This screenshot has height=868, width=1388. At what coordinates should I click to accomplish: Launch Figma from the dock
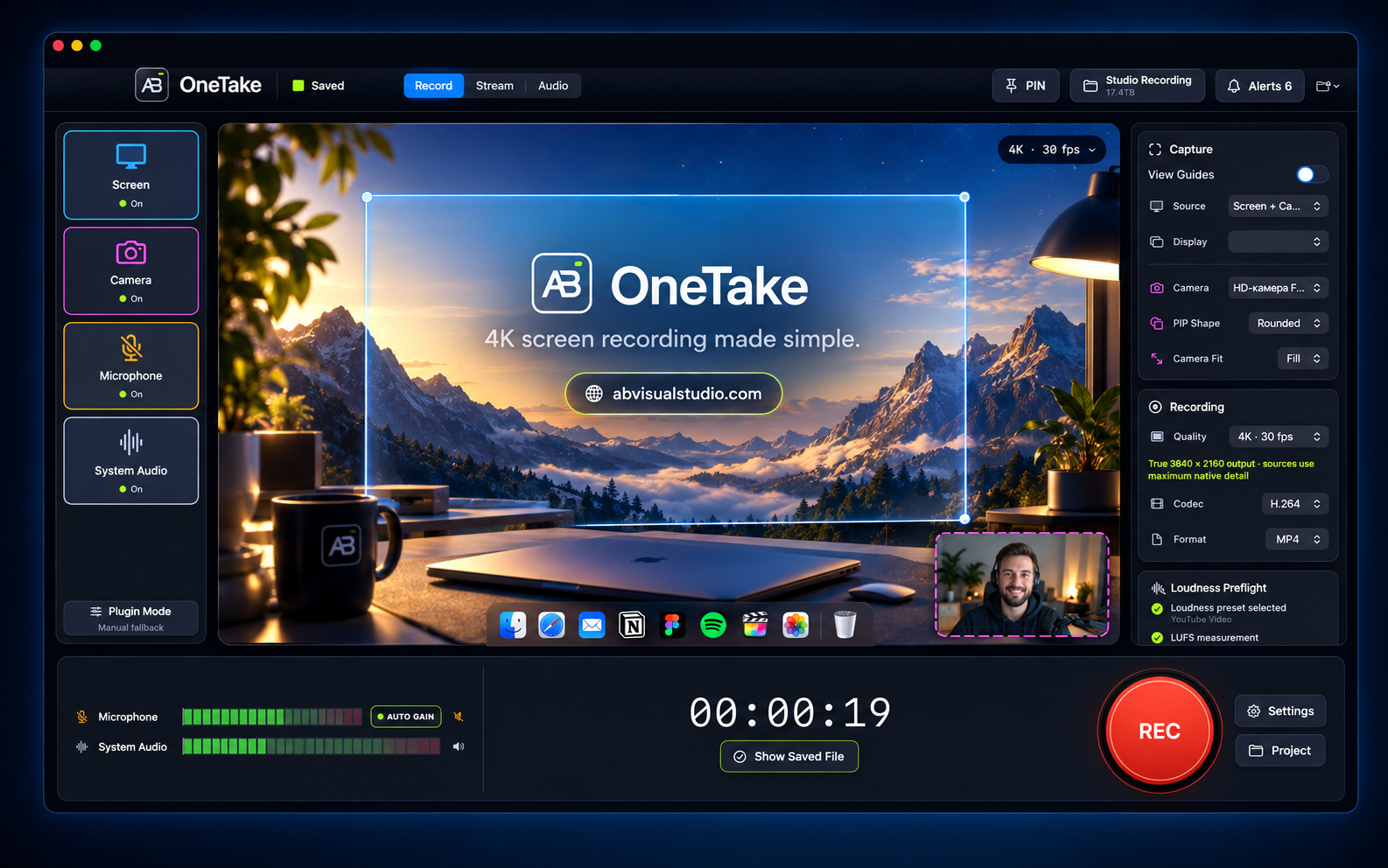click(672, 625)
